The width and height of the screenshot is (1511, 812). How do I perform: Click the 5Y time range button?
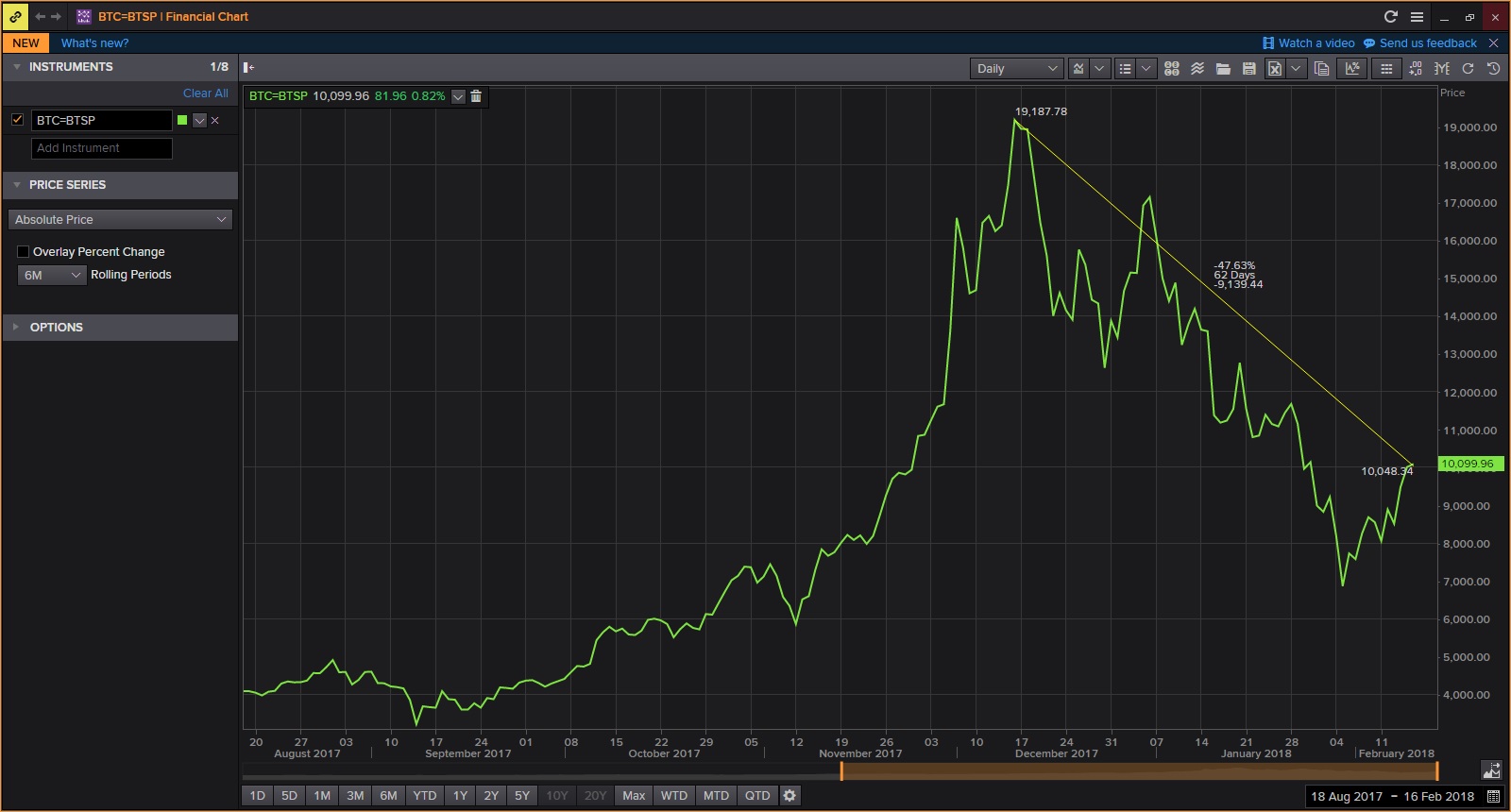pyautogui.click(x=522, y=796)
